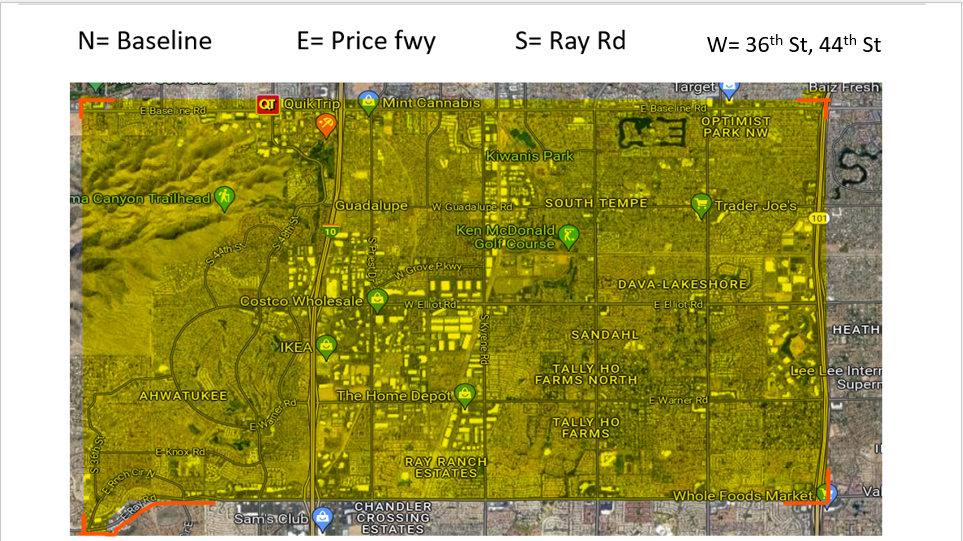The width and height of the screenshot is (963, 541).
Task: Click The Home Depot shopping pin
Action: pos(465,395)
